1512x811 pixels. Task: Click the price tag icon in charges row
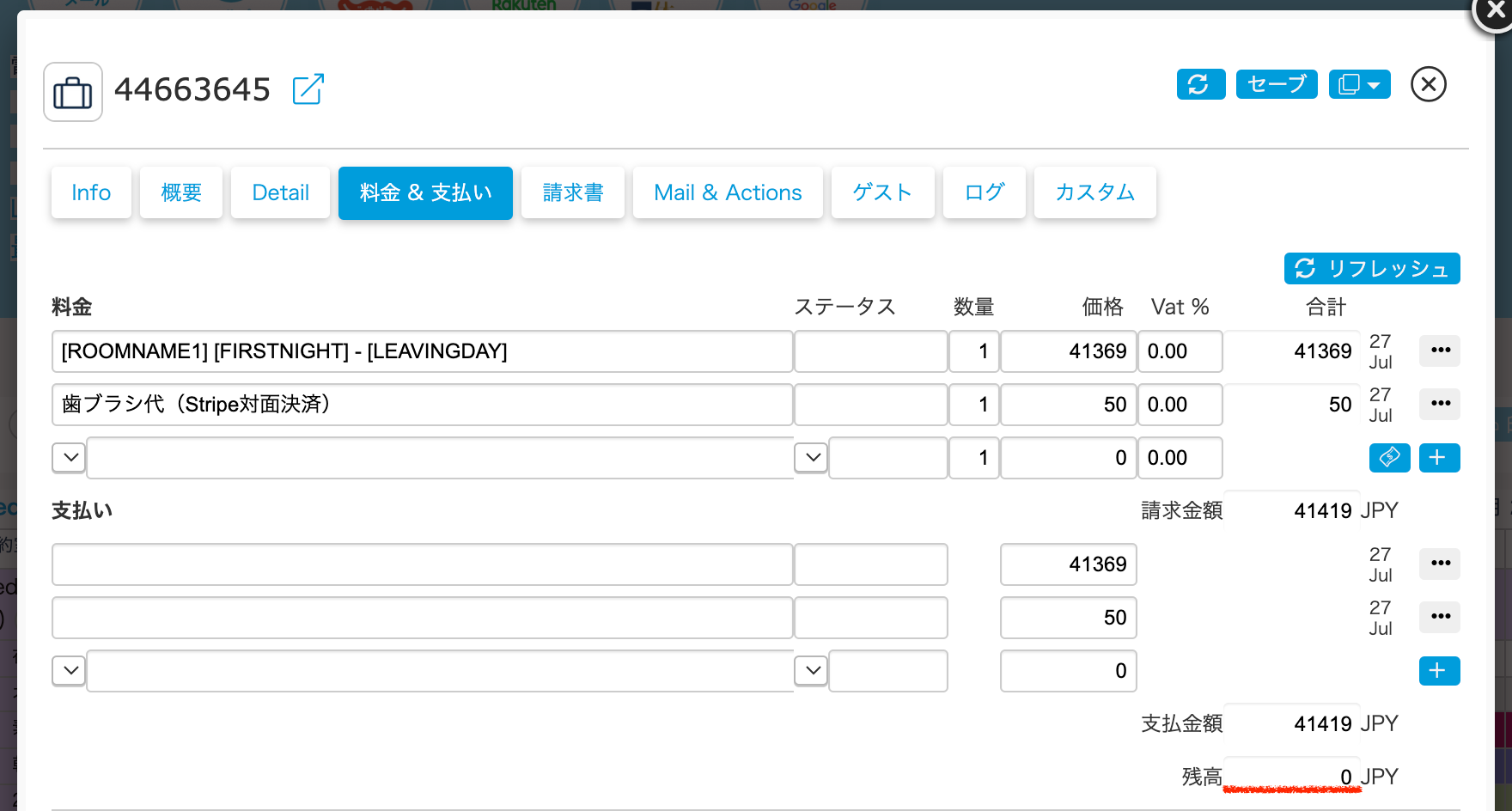pos(1389,458)
